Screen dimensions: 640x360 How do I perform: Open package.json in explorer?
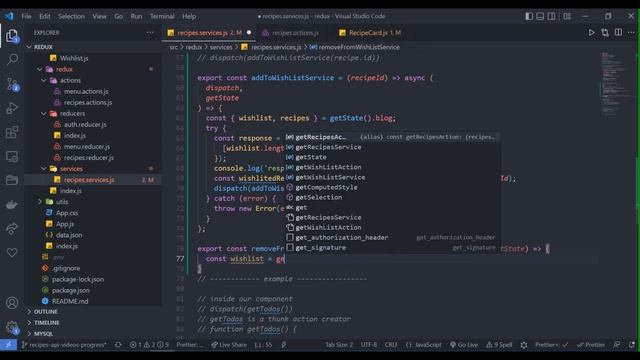71,290
